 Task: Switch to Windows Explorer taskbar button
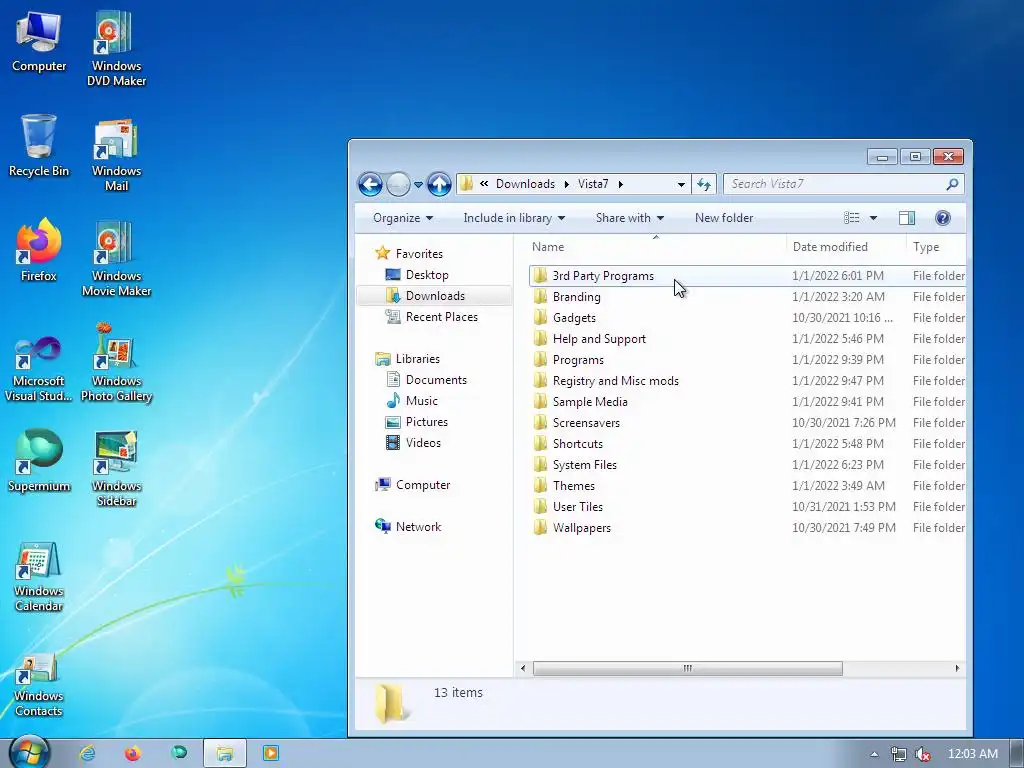click(225, 754)
